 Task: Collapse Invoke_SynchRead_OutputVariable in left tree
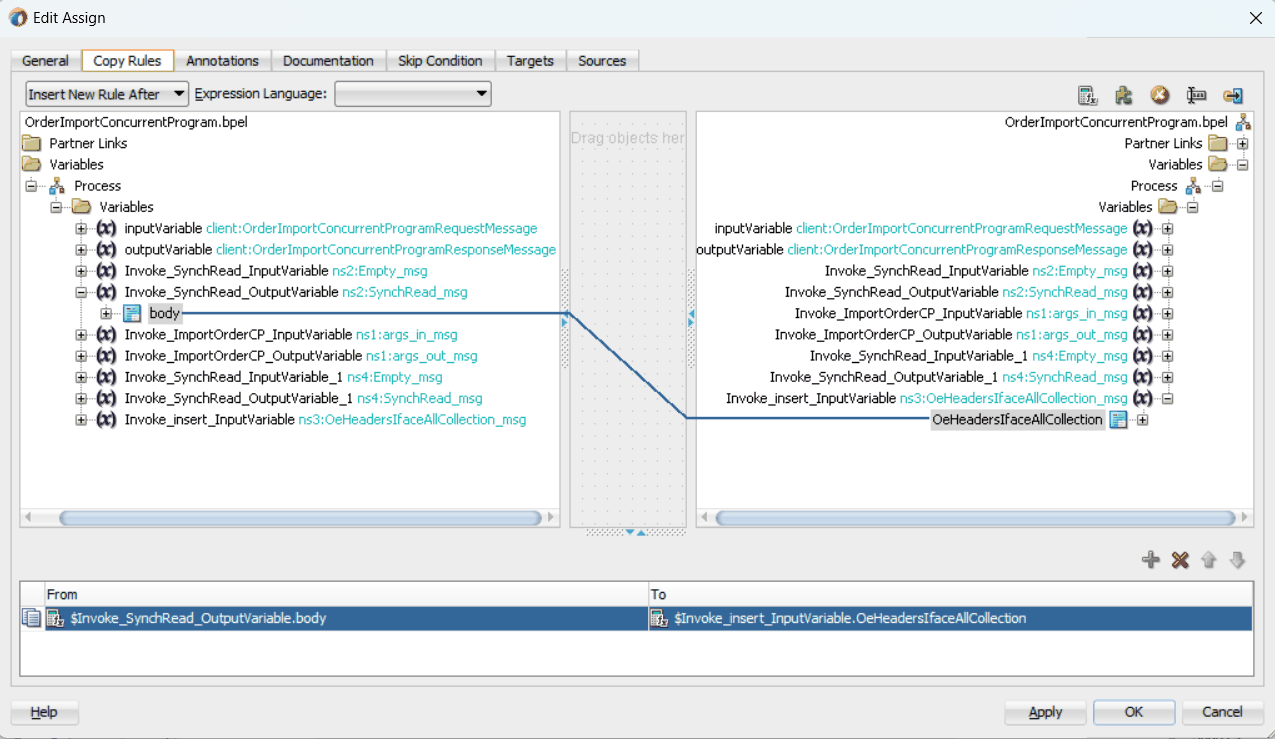(81, 293)
